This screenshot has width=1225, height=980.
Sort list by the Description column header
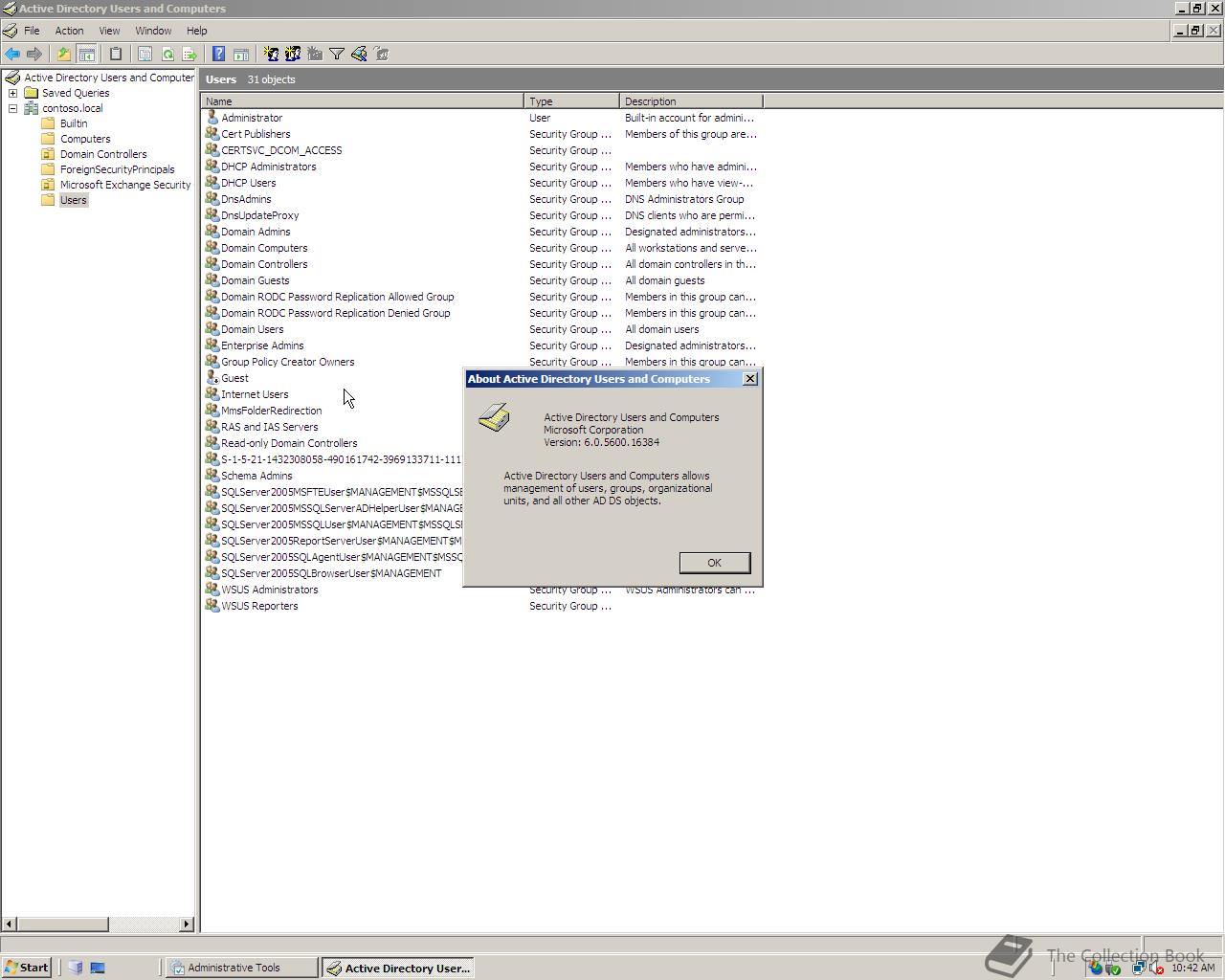click(691, 101)
